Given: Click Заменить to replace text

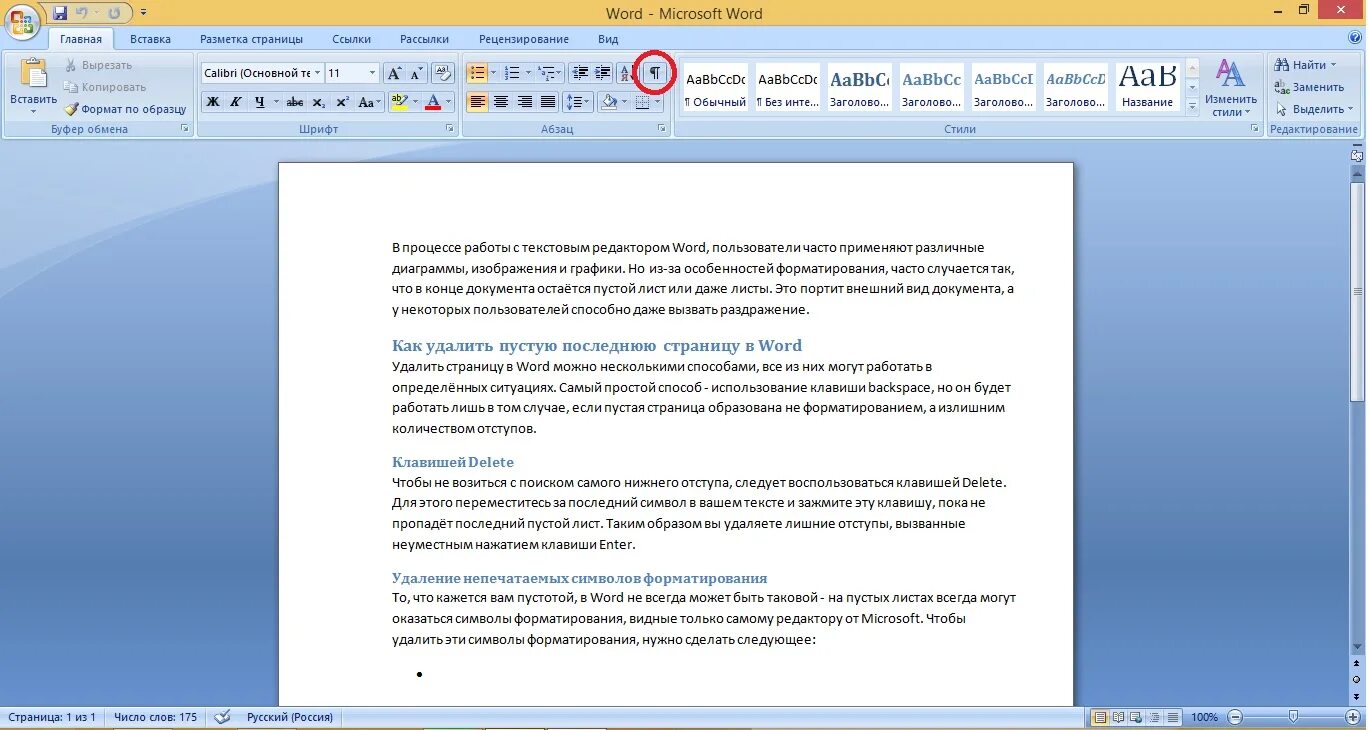Looking at the screenshot, I should coord(1309,87).
